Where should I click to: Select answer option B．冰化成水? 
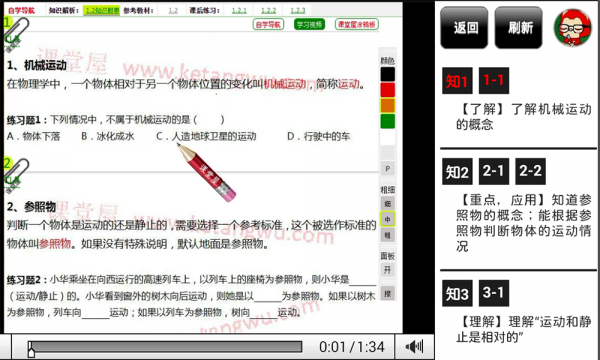click(108, 136)
